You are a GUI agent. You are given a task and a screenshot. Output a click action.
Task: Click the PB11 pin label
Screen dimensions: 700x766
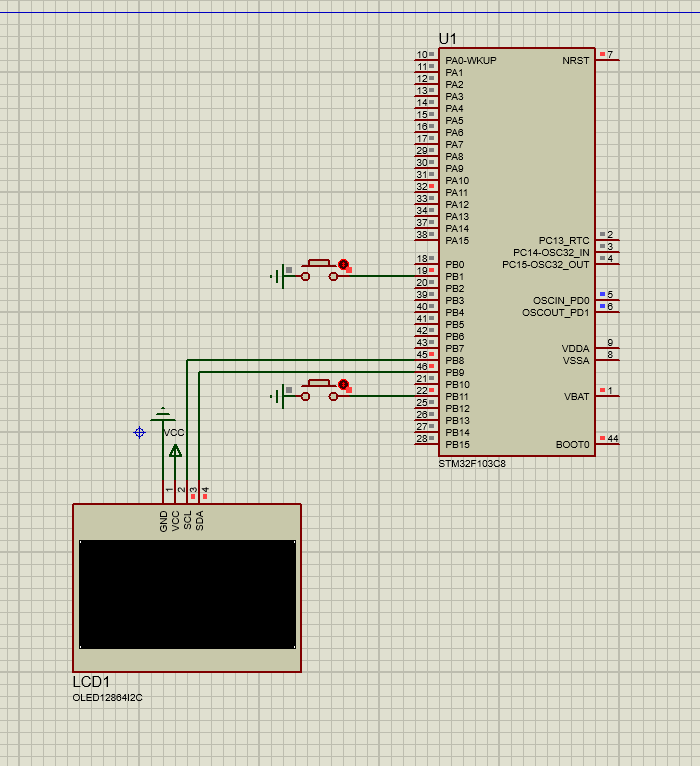point(457,397)
